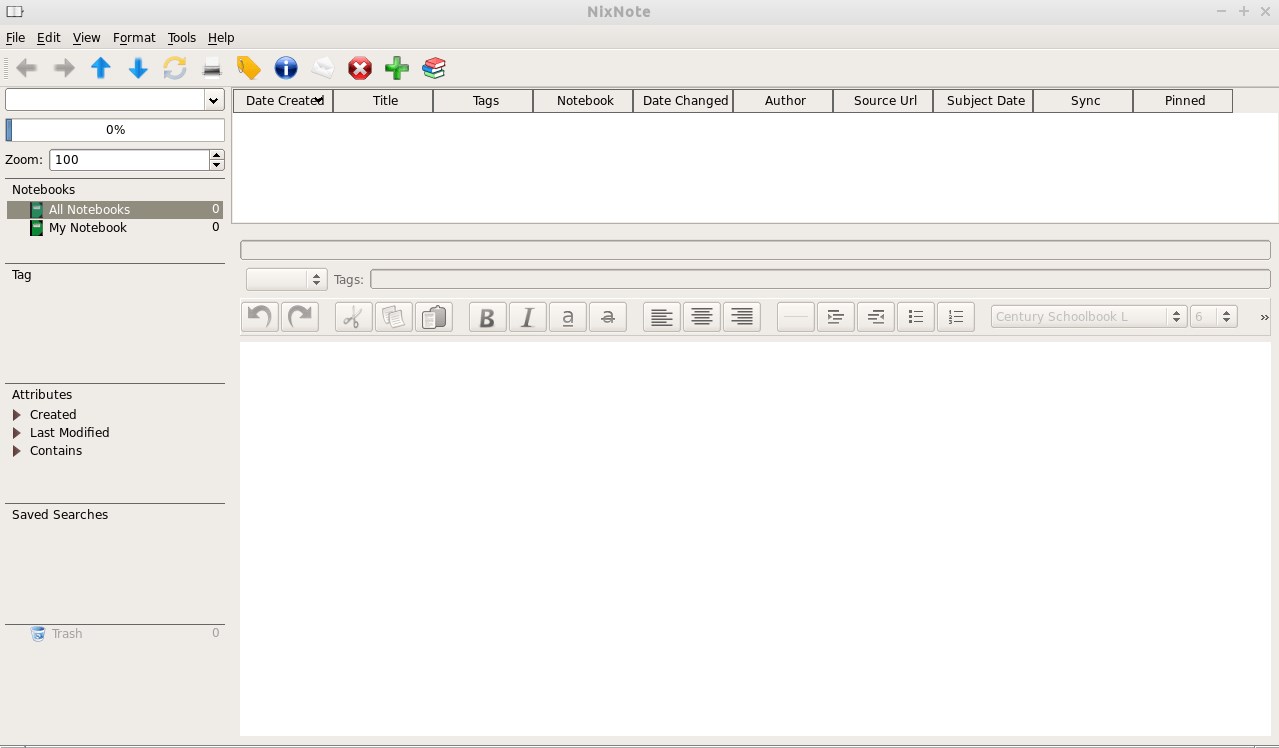1279x748 pixels.
Task: Decrease indent of the text
Action: (875, 317)
